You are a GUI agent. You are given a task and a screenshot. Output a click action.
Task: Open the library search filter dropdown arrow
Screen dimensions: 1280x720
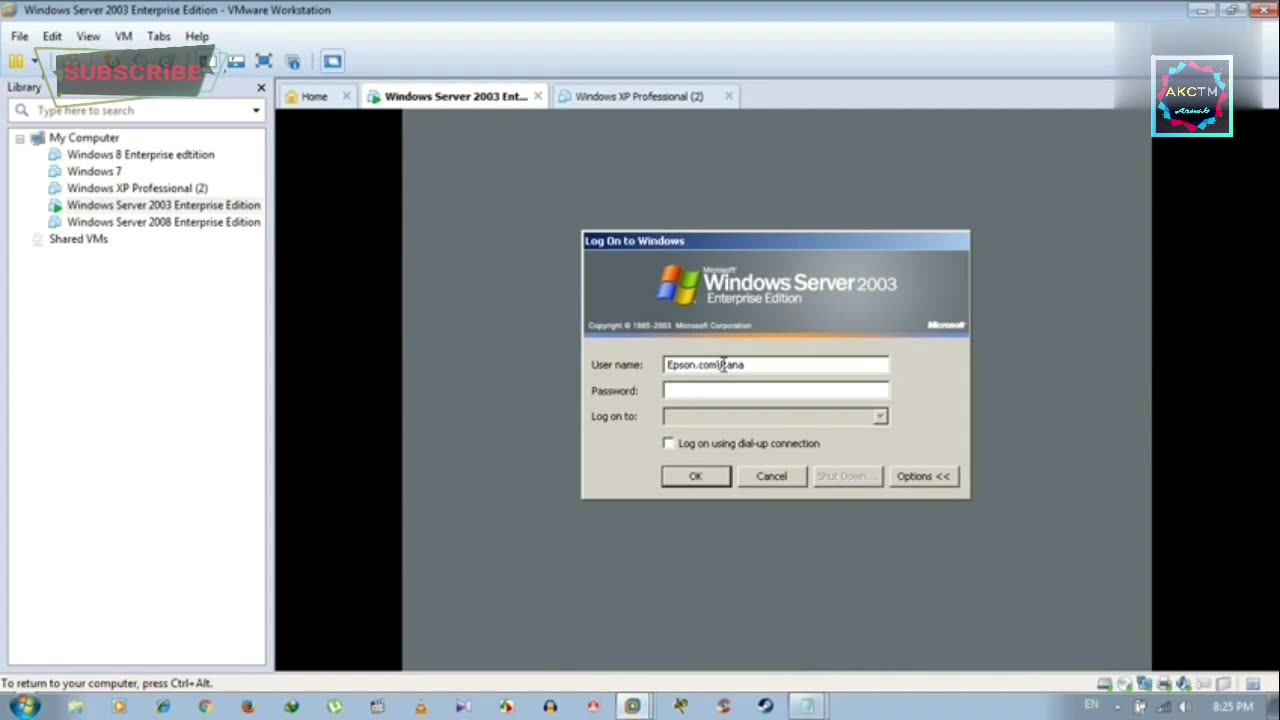[256, 110]
